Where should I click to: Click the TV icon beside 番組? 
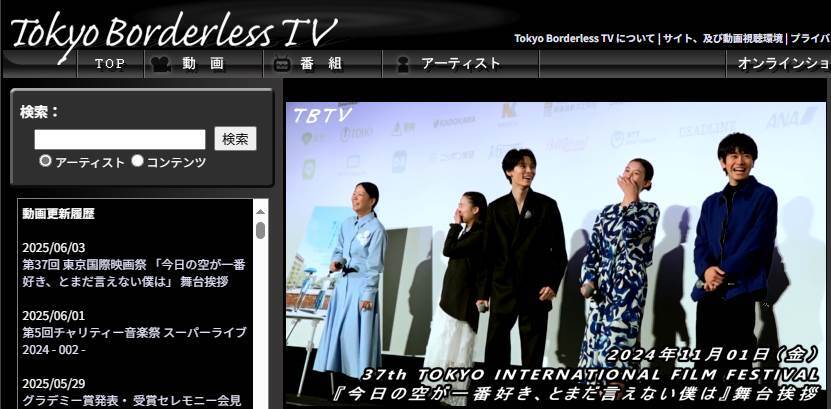282,64
